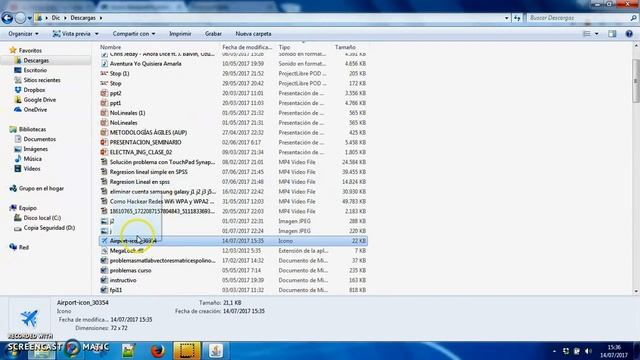
Task: Open the Vista previa dropdown arrow
Action: [x=97, y=34]
